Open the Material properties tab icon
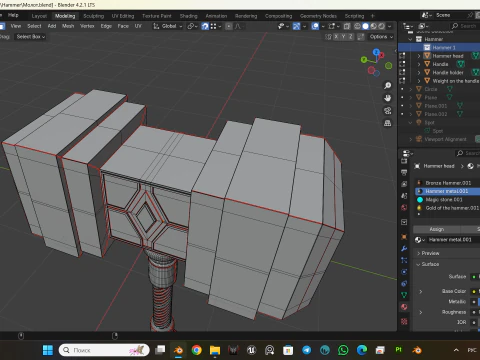 [x=404, y=307]
